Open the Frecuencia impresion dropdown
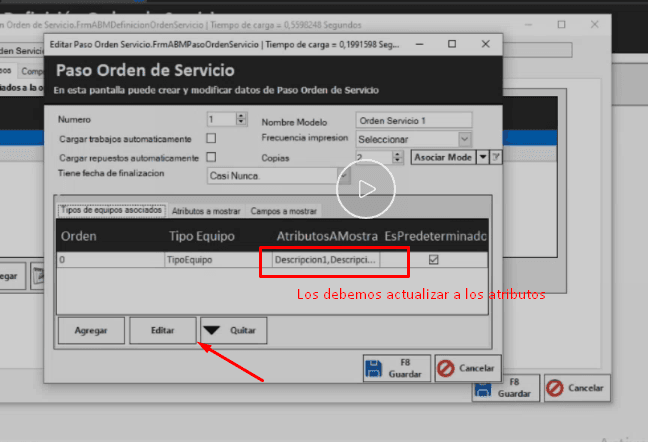 [464, 139]
